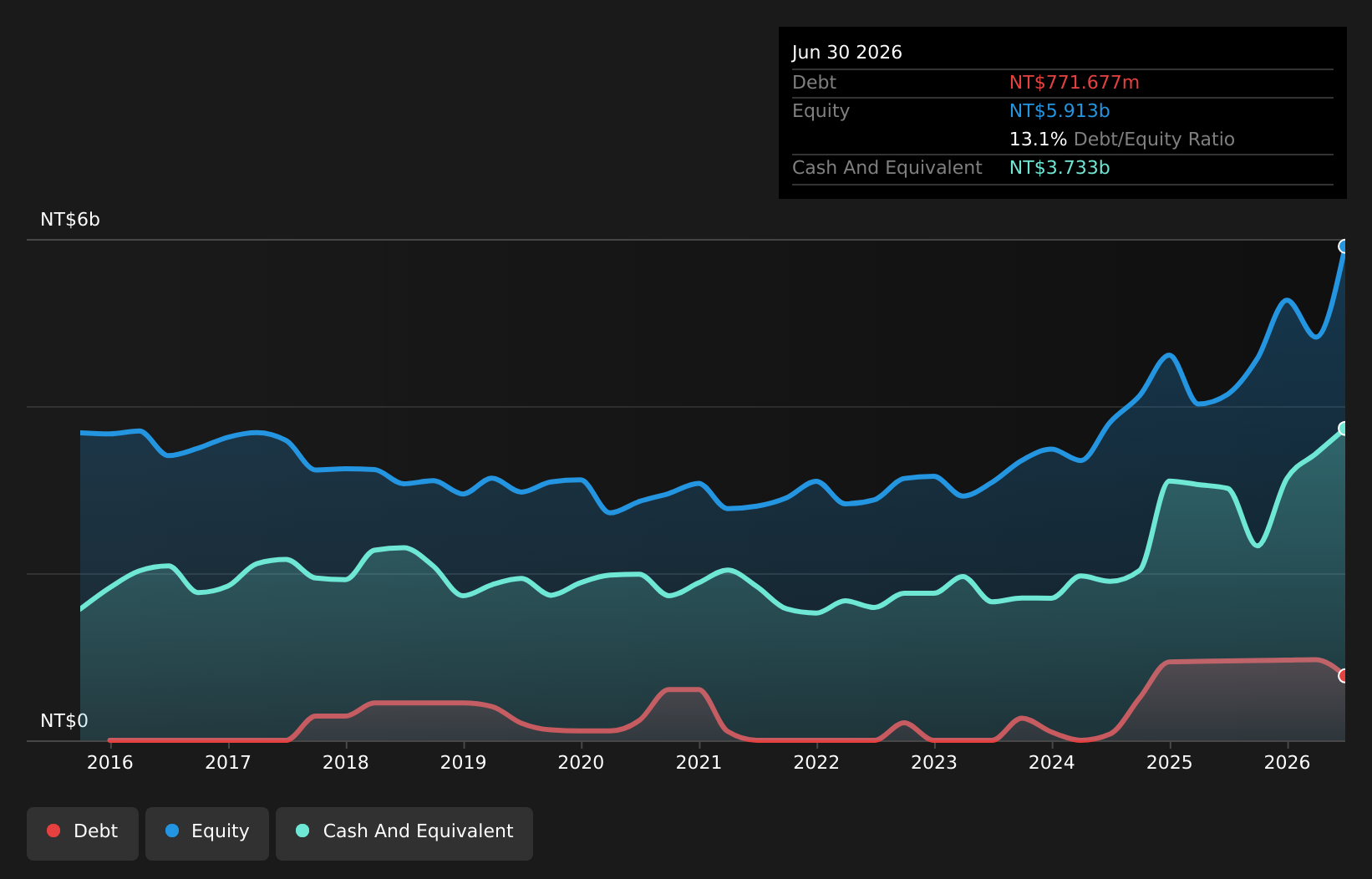1372x879 pixels.
Task: Click the tooltip date Jun 30 2026
Action: tap(847, 53)
